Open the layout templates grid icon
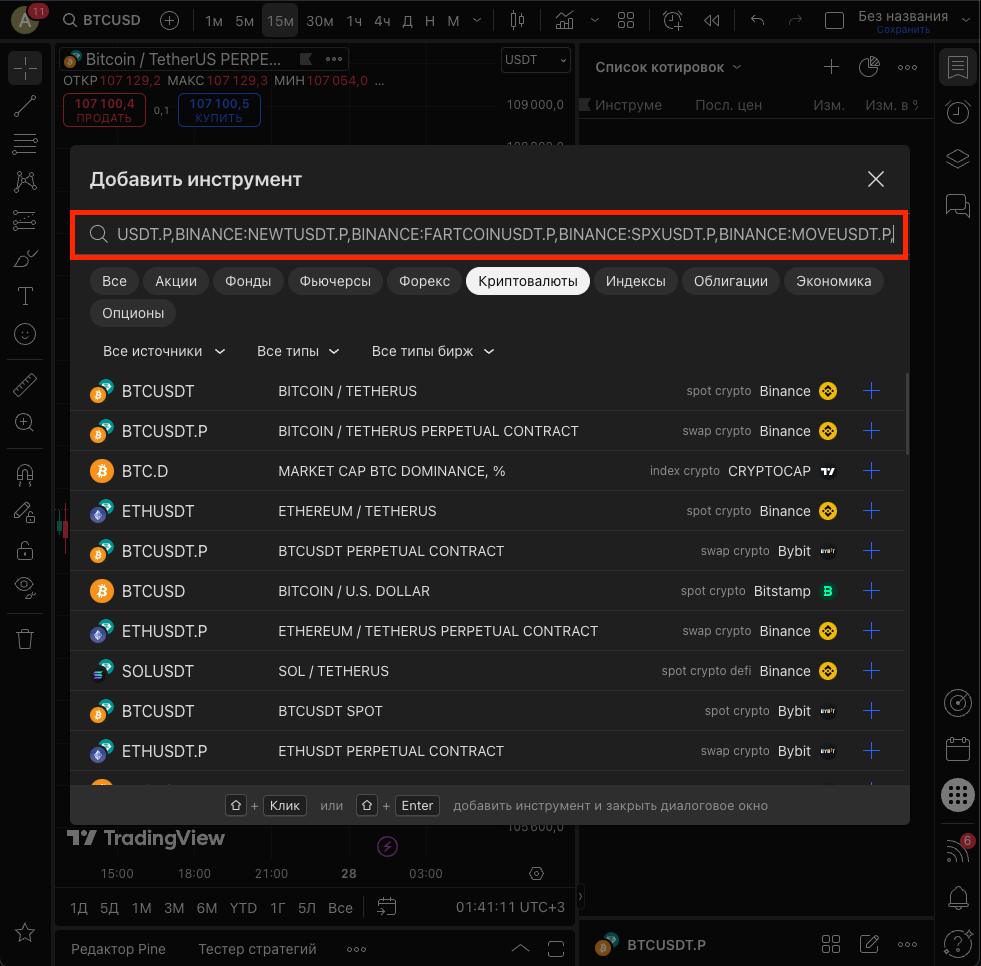Screen dimensions: 981x966 click(626, 21)
